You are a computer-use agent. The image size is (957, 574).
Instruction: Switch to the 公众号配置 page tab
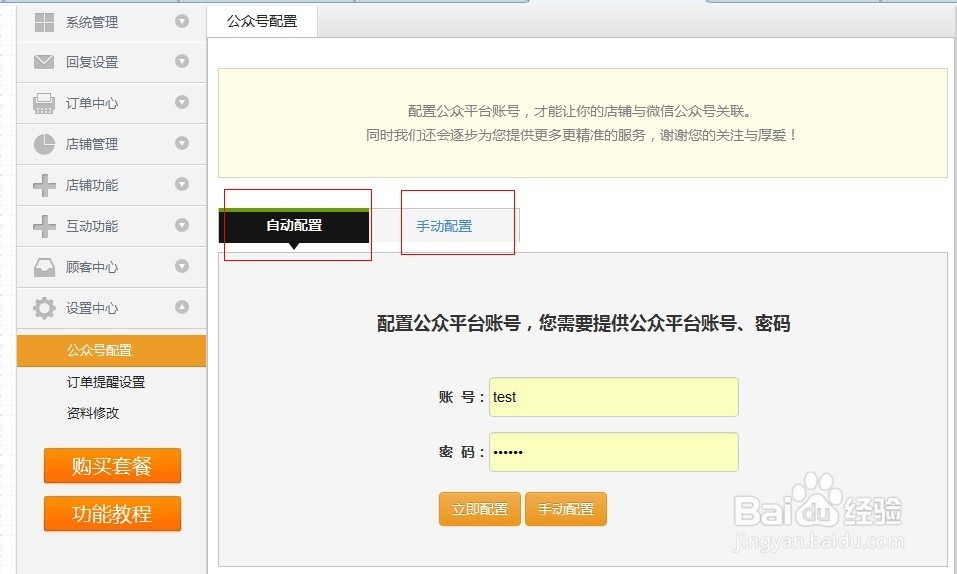tap(262, 21)
